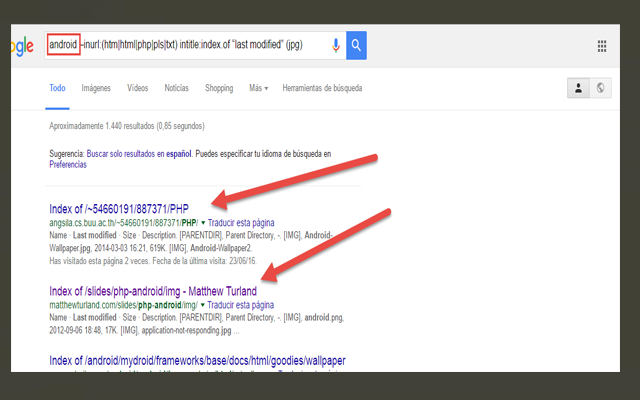Open result Index of /~54660191/887371/PHP

(119, 209)
